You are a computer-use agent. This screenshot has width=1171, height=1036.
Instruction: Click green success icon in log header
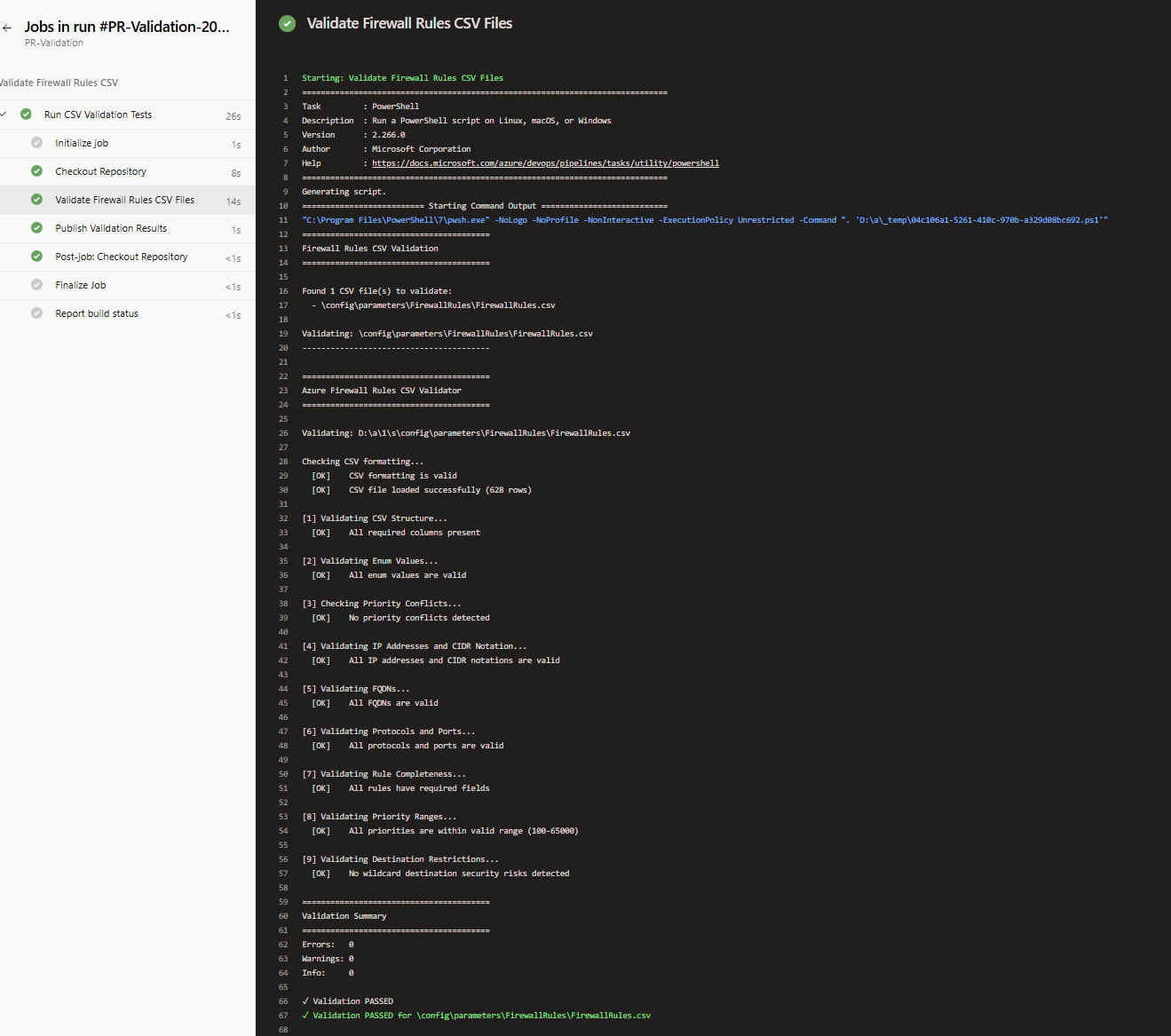coord(287,24)
